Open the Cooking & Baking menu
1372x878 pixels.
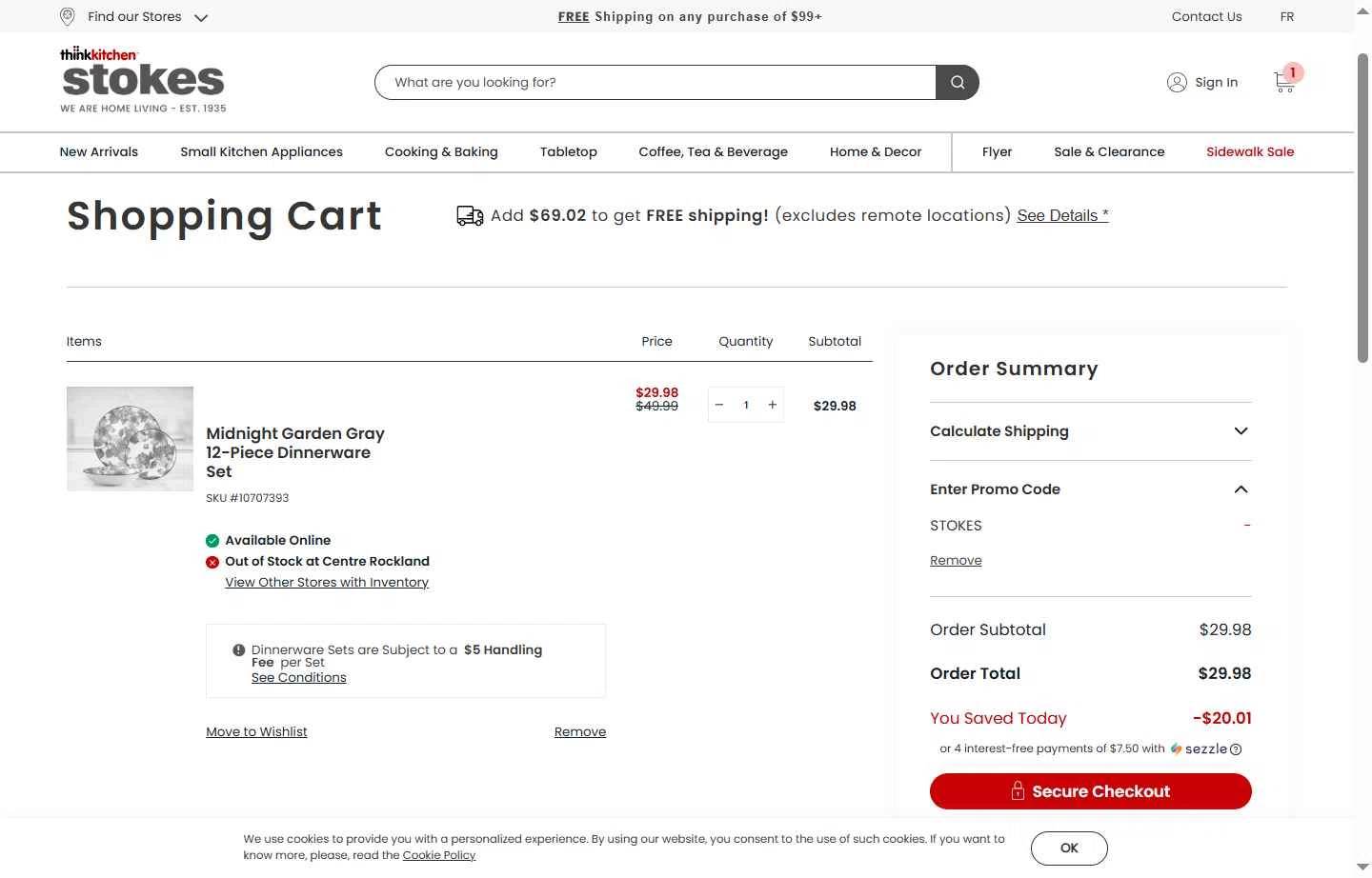point(441,151)
